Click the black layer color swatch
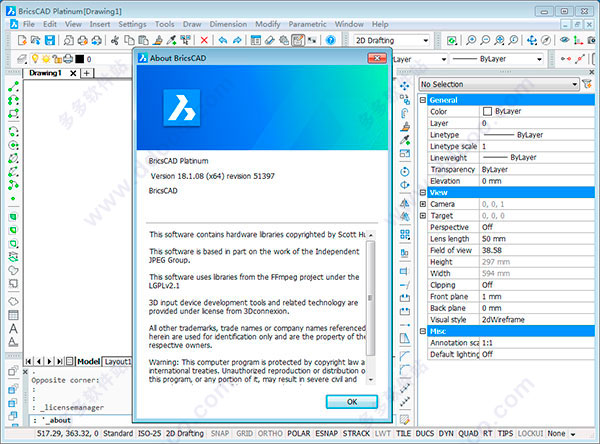This screenshot has width=600, height=444. click(80, 59)
